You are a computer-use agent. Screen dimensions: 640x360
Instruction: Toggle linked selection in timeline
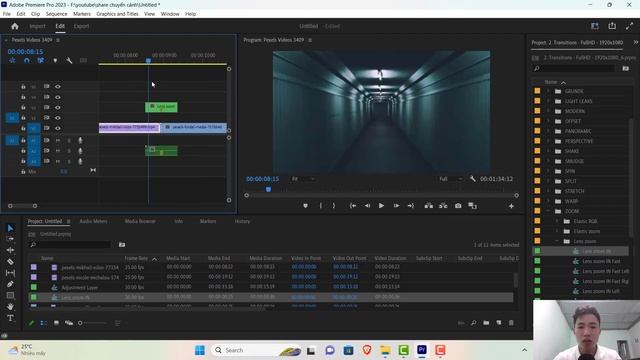(x=41, y=60)
